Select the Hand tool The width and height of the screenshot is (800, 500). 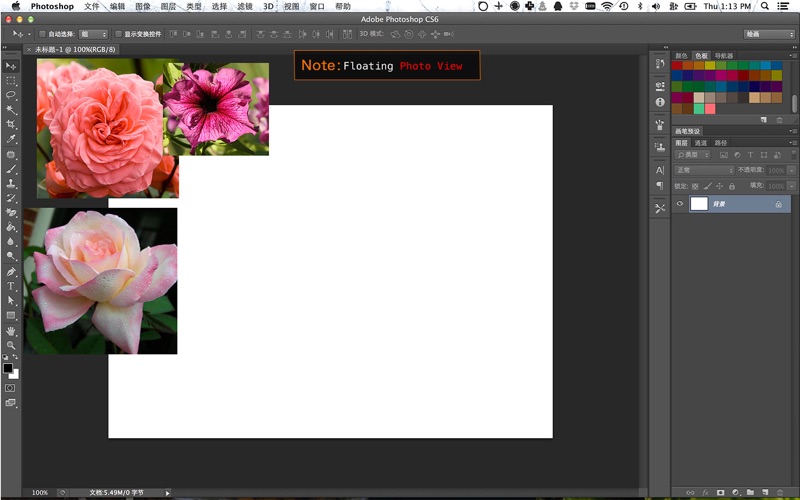coord(11,330)
